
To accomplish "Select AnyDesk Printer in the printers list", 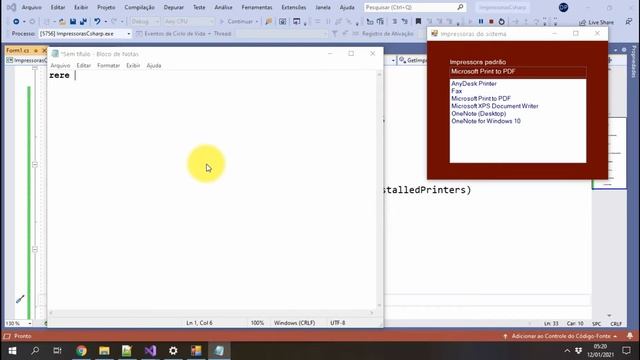I will point(474,83).
